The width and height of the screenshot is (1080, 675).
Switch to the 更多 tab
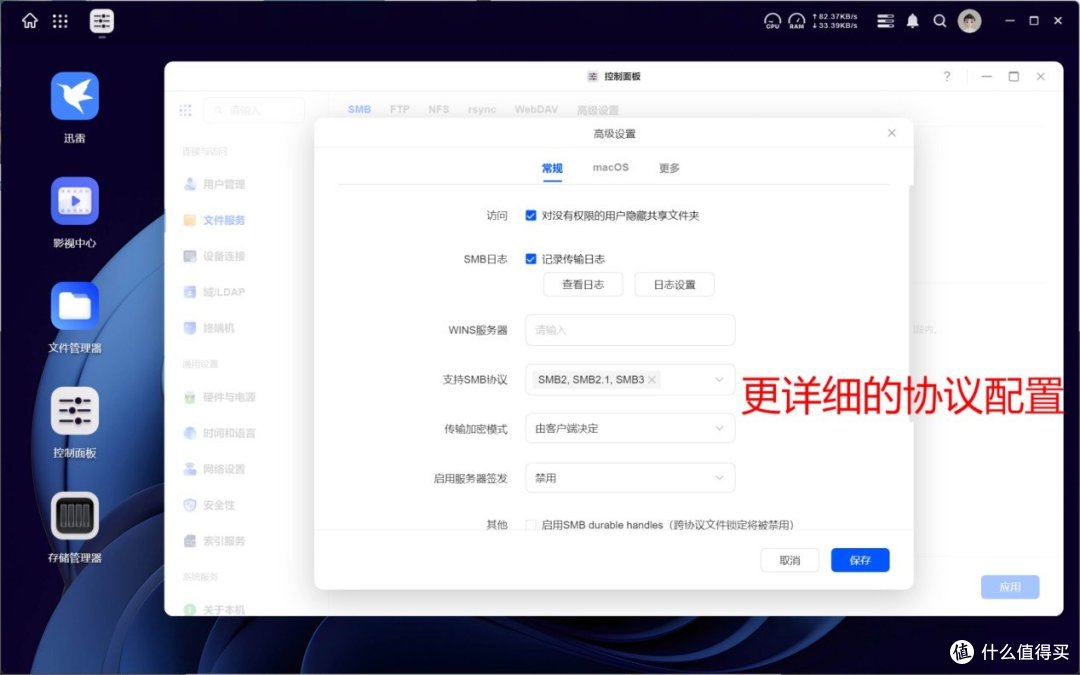pos(669,168)
